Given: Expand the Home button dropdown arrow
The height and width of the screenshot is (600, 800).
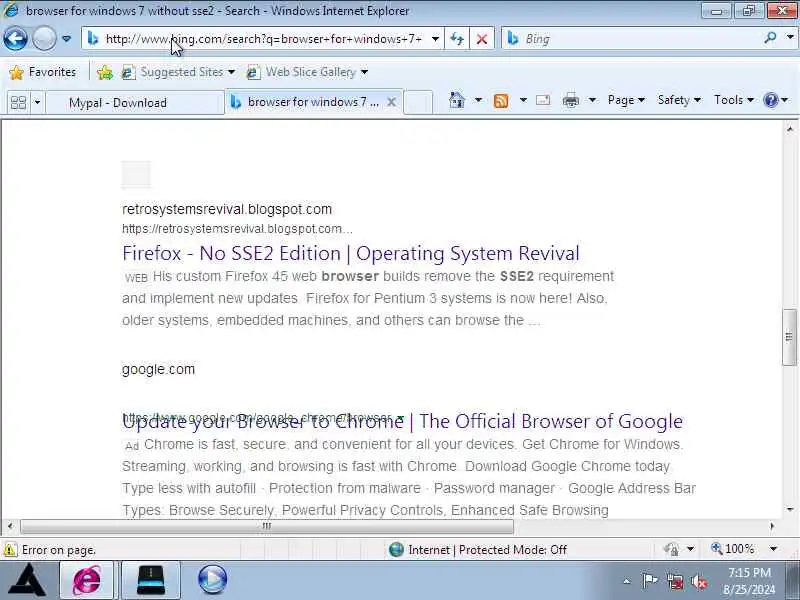Looking at the screenshot, I should coord(478,100).
